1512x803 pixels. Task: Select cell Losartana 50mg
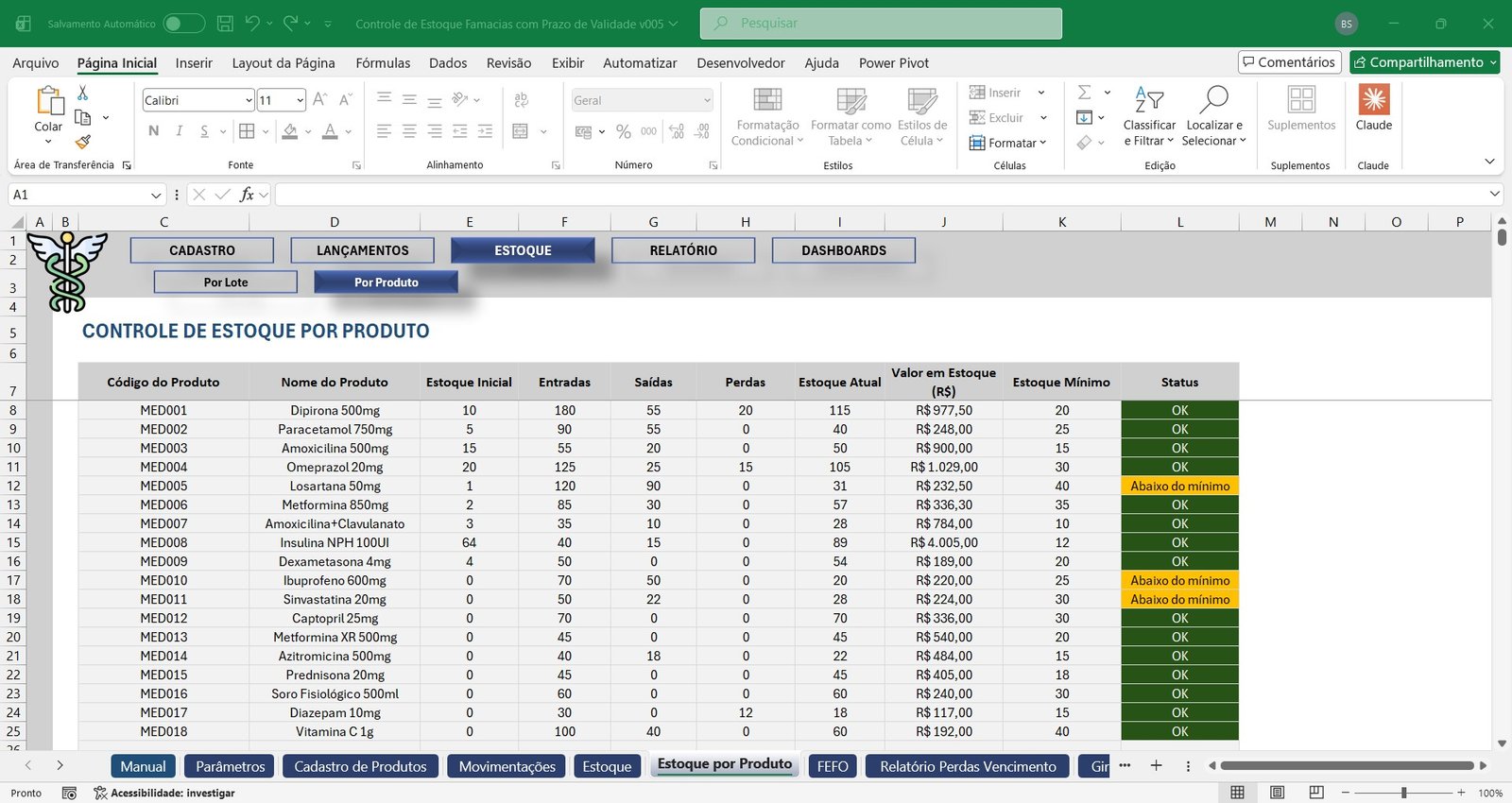pos(335,486)
